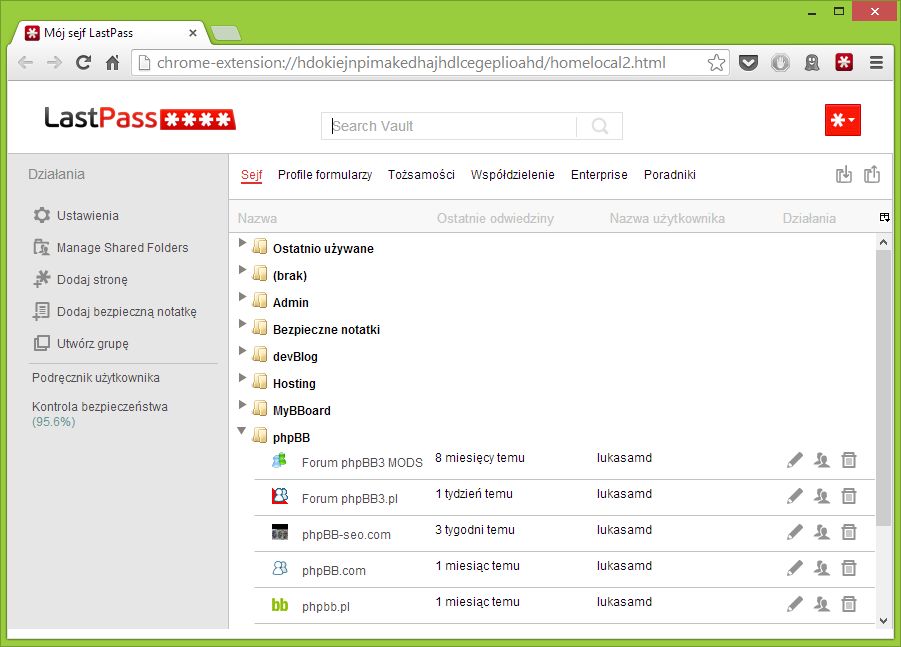
Task: Open the Tożsamości tab
Action: tap(421, 175)
